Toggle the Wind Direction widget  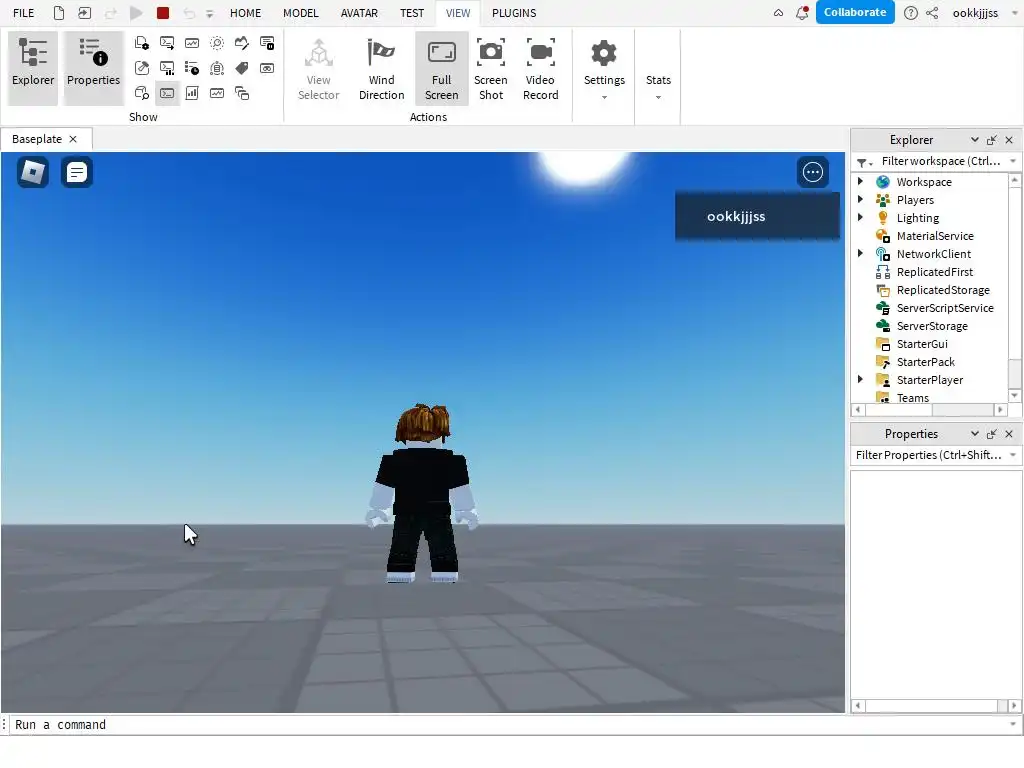381,69
